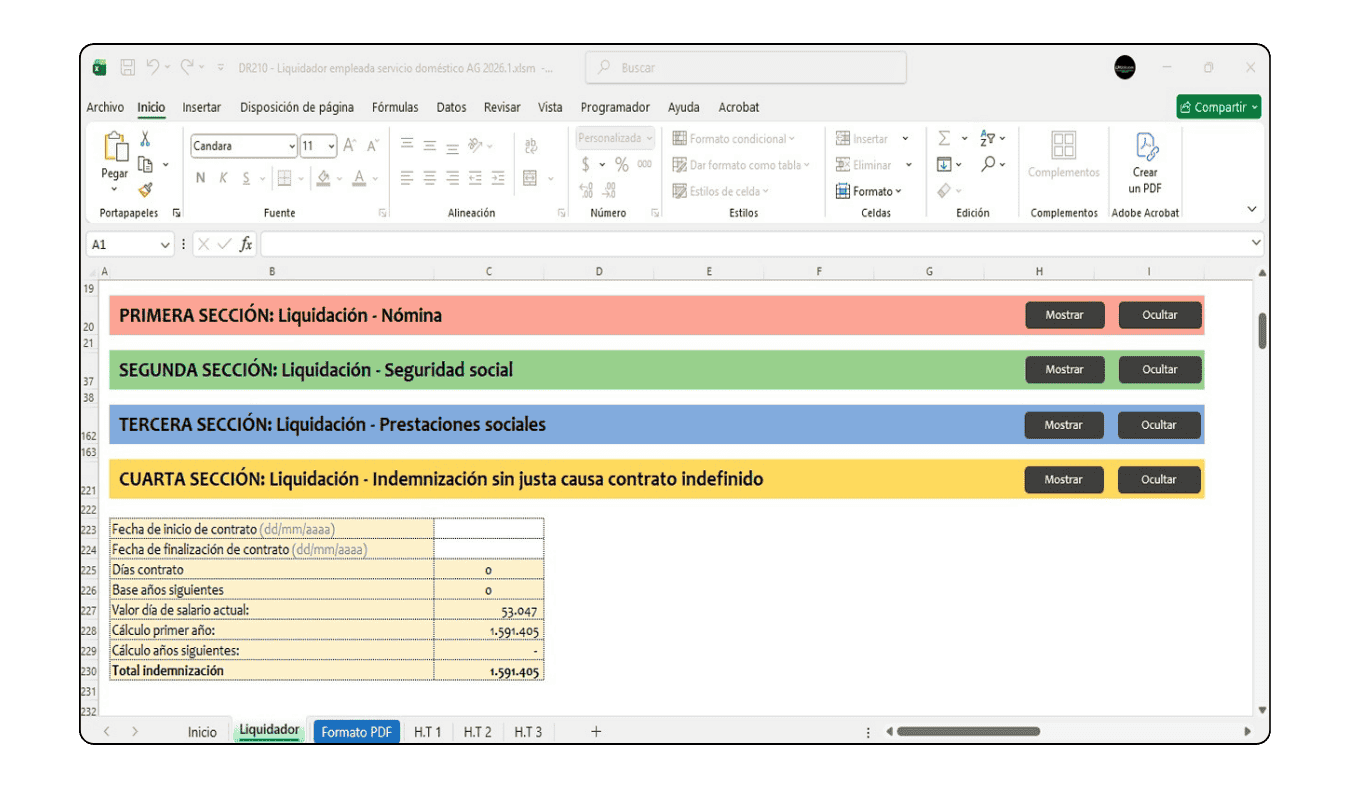Screen dimensions: 1350x788
Task: Open the Formato PDF sheet tab
Action: coord(356,731)
